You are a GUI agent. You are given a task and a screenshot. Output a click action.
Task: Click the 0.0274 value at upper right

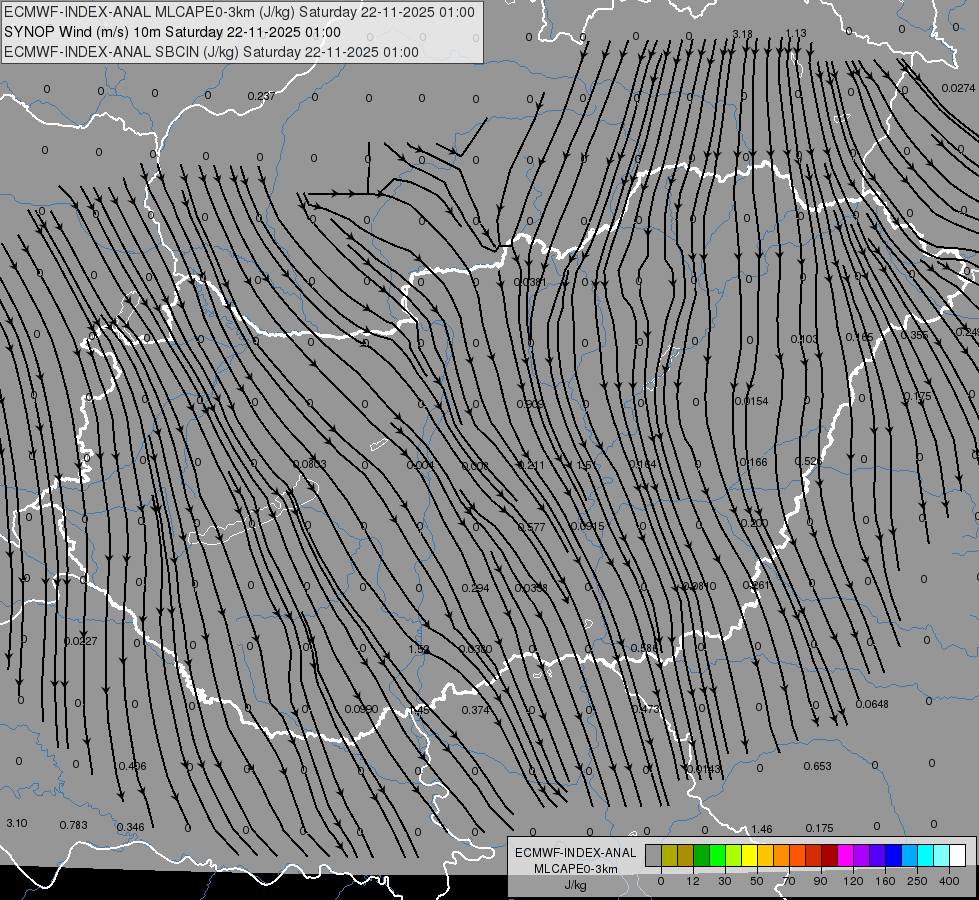(x=958, y=88)
